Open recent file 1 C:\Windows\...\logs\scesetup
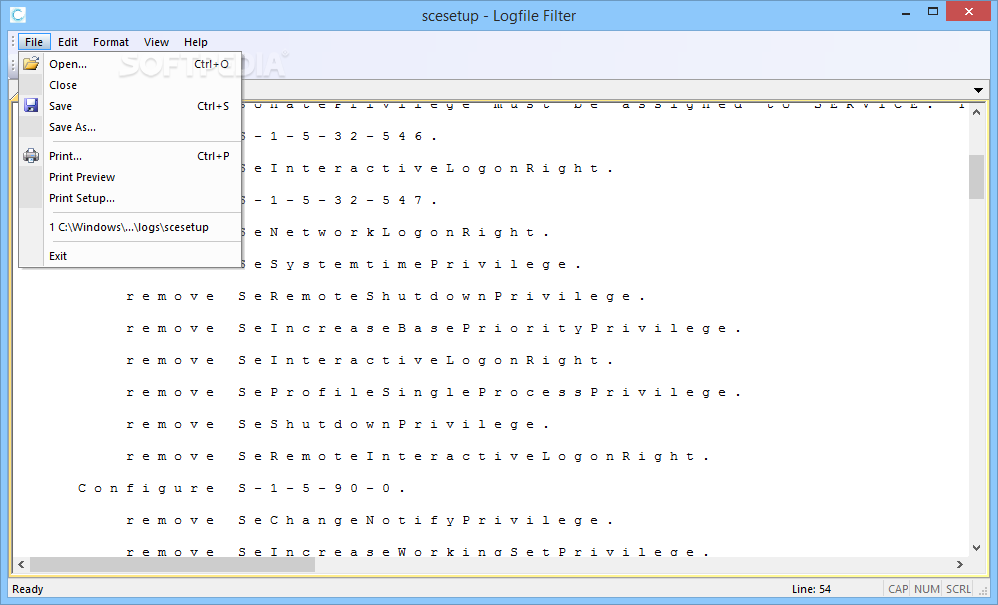The image size is (998, 605). coord(130,226)
